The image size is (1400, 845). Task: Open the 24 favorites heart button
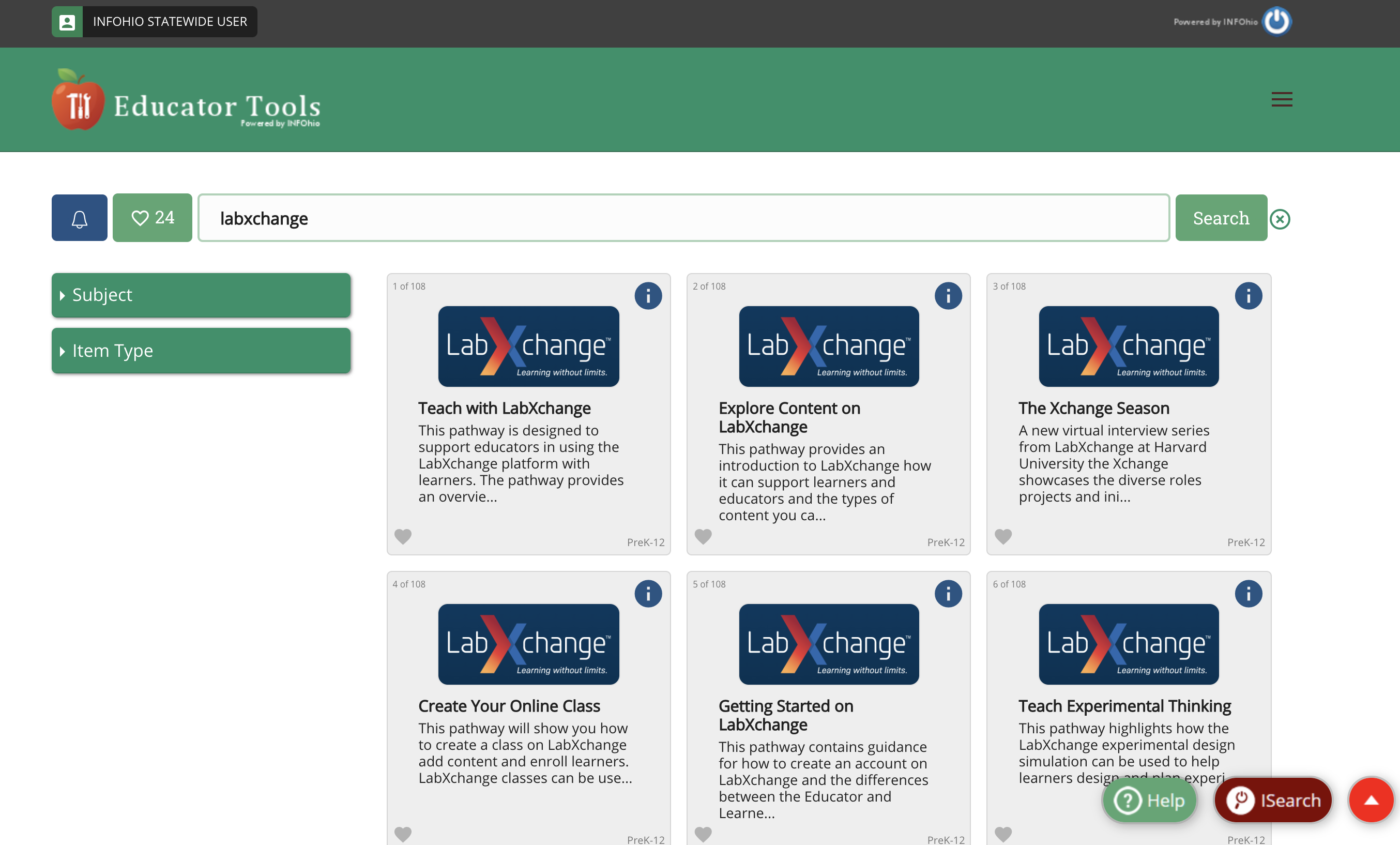pos(153,218)
